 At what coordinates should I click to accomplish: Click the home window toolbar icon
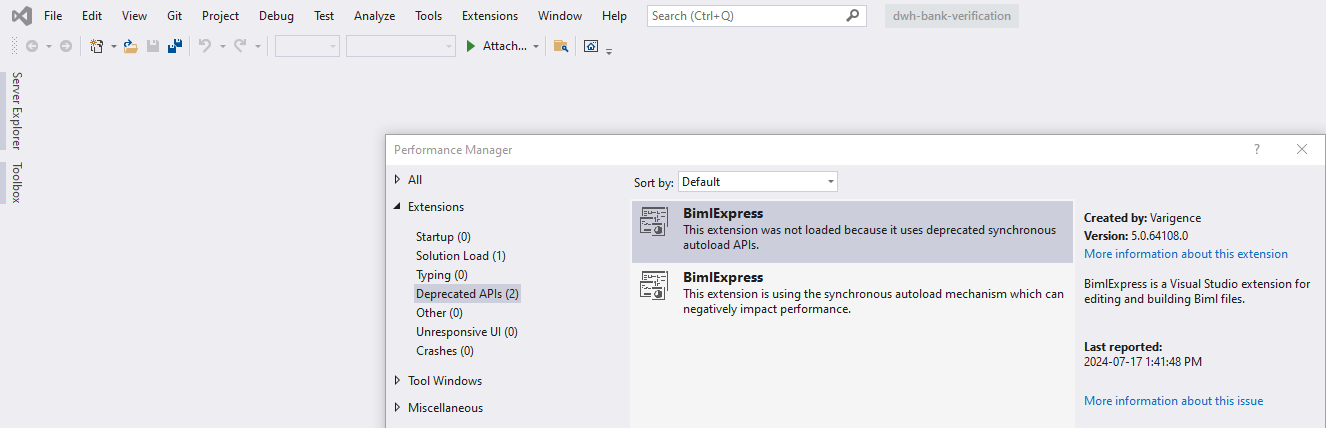[x=591, y=46]
